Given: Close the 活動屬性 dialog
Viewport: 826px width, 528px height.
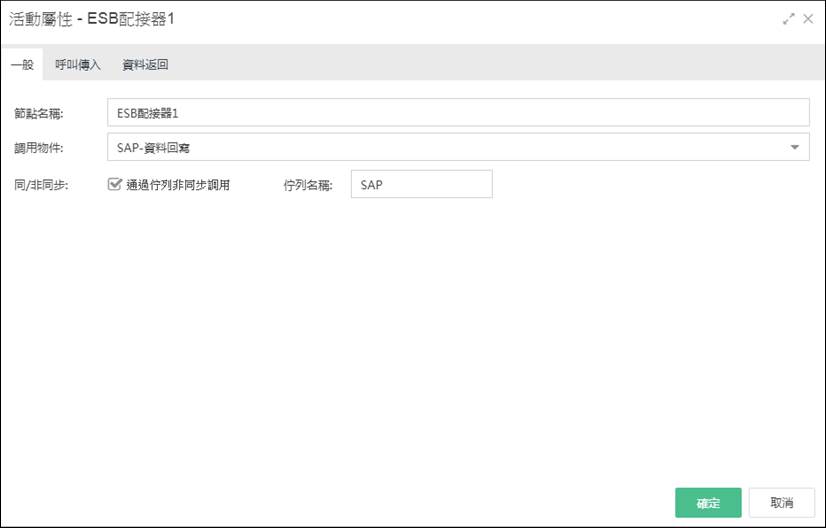Looking at the screenshot, I should point(808,19).
